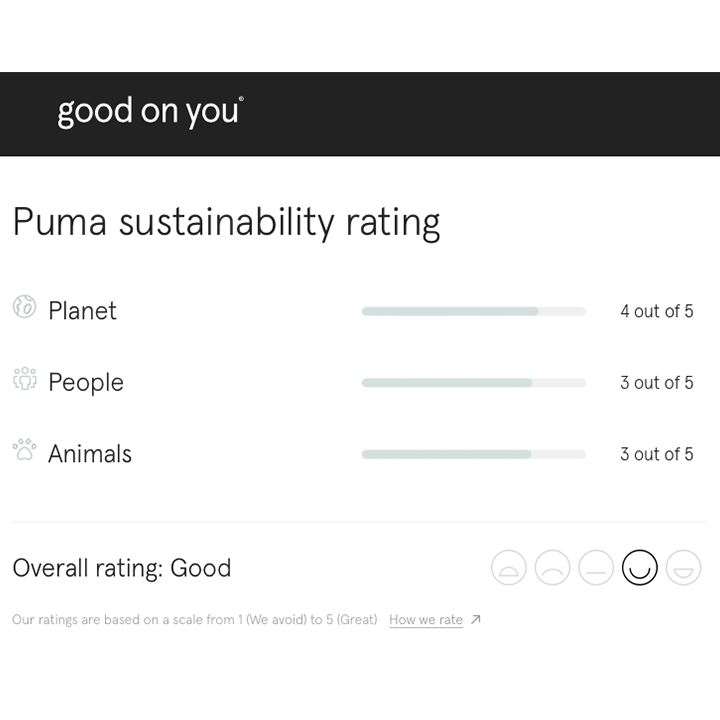Screen dimensions: 720x720
Task: Select the neutral face rating icon
Action: tap(596, 568)
